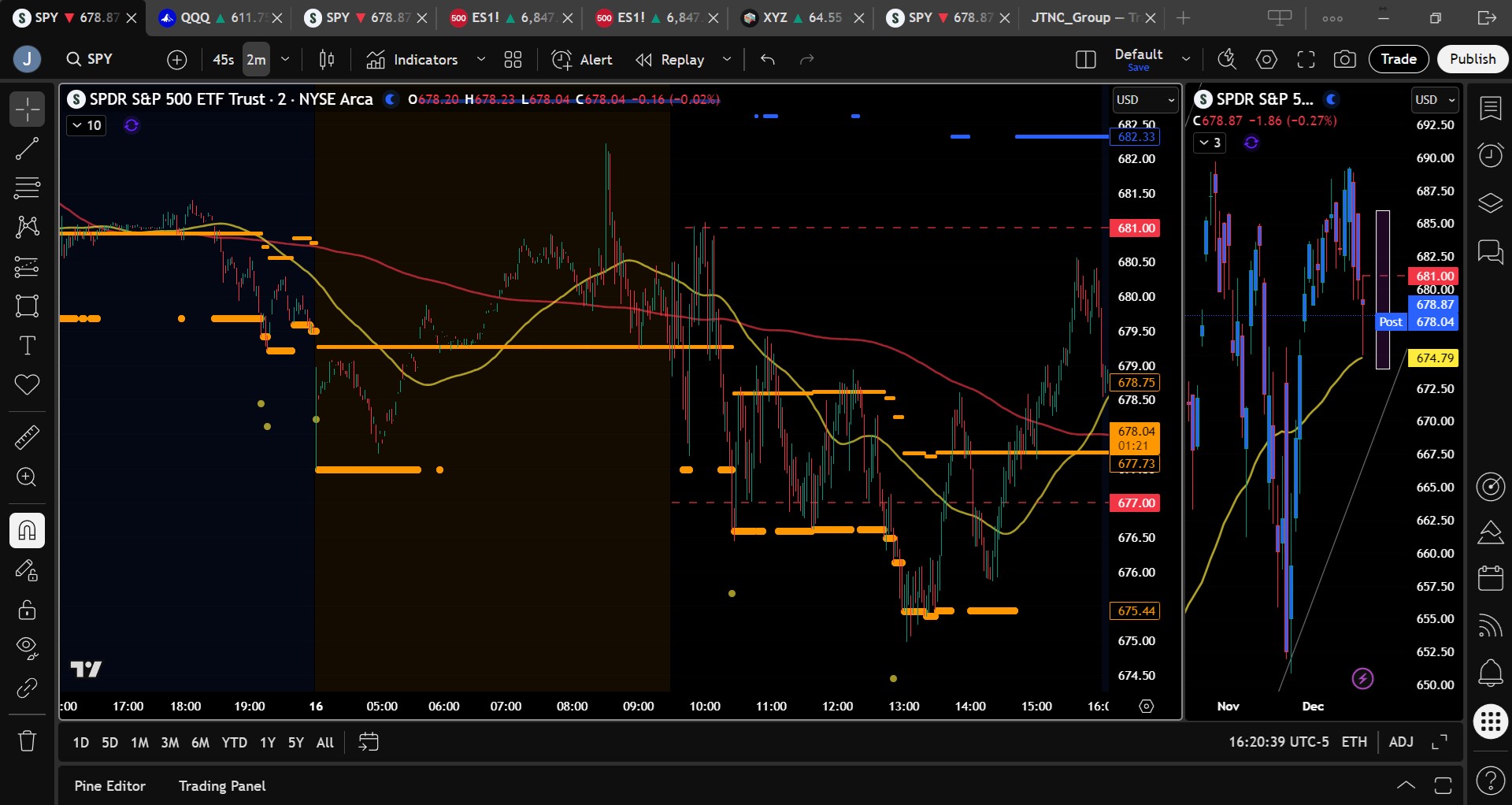Undo the last chart action
The image size is (1512, 805).
pos(768,59)
